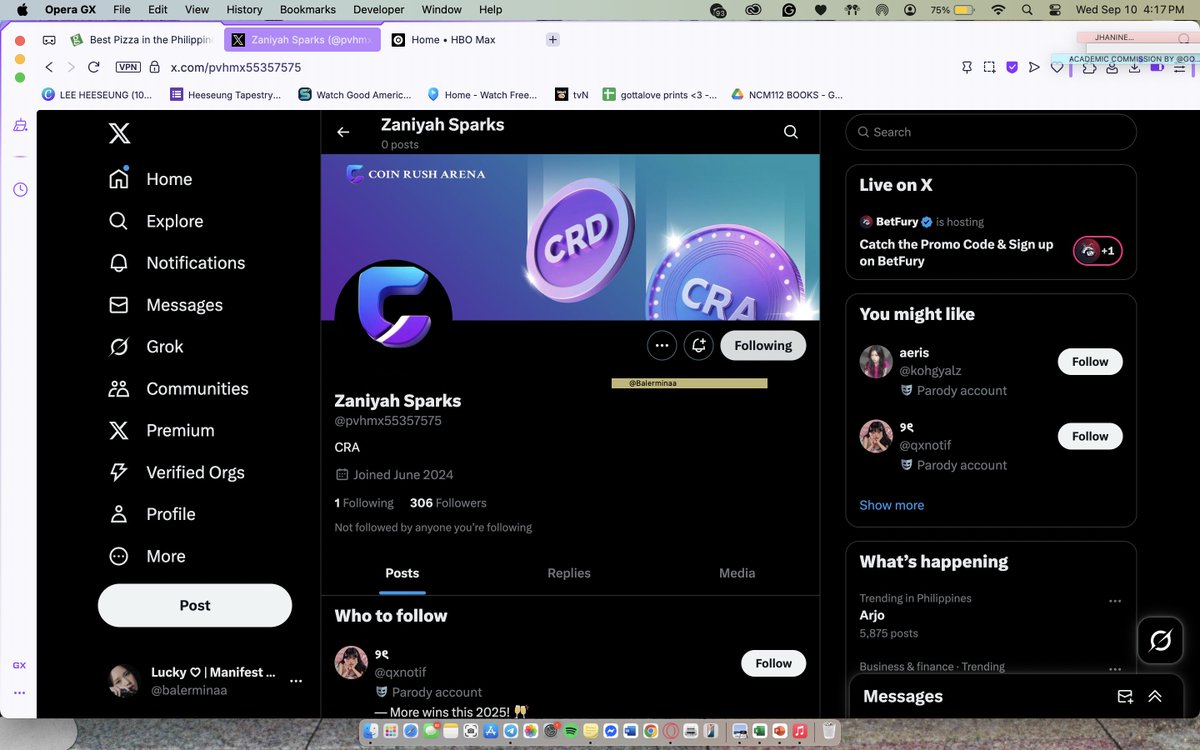Compose new message in Messages drawer
The image size is (1200, 750).
[x=1125, y=697]
